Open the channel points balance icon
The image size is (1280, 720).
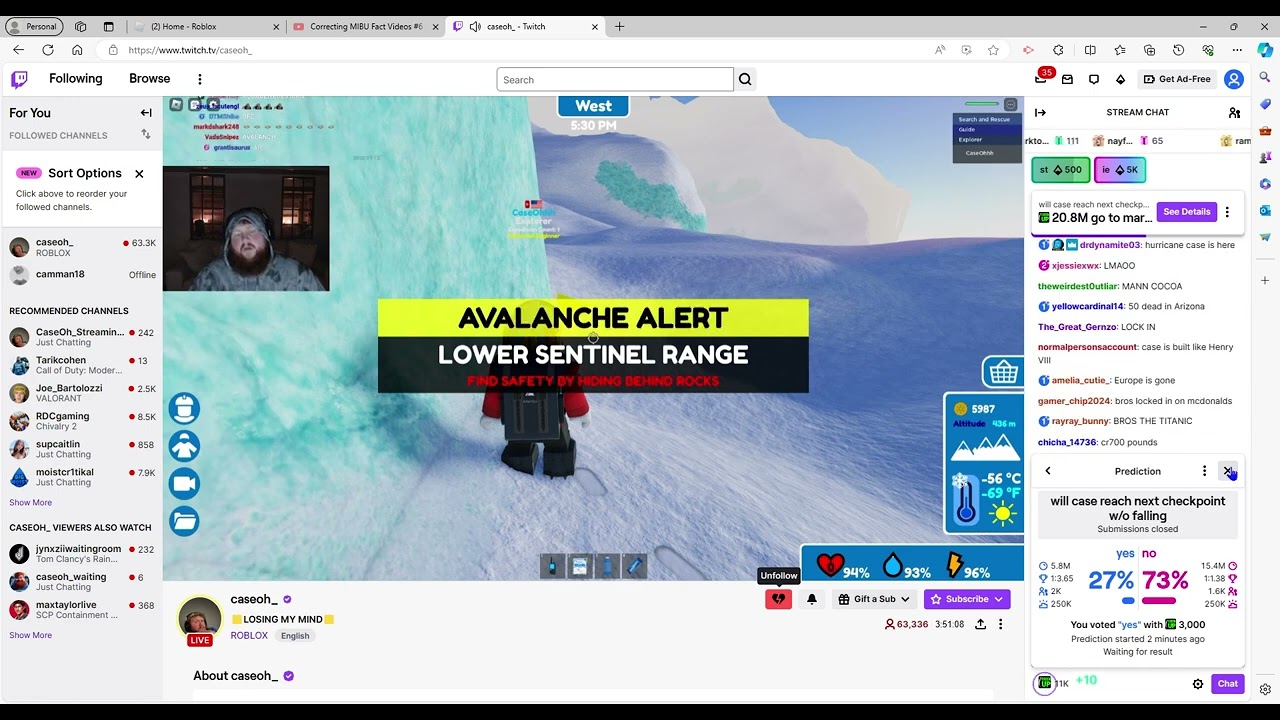1044,683
